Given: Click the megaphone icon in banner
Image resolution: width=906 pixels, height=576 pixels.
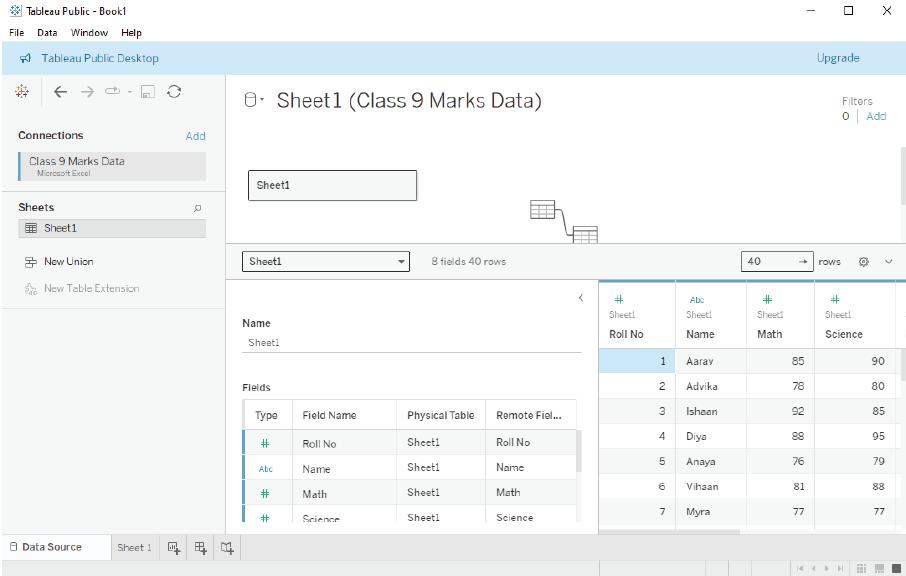Looking at the screenshot, I should (x=25, y=58).
